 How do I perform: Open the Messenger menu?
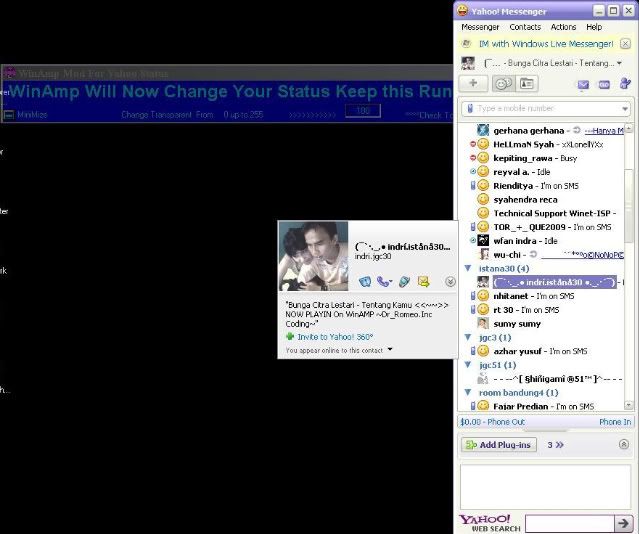[x=480, y=27]
